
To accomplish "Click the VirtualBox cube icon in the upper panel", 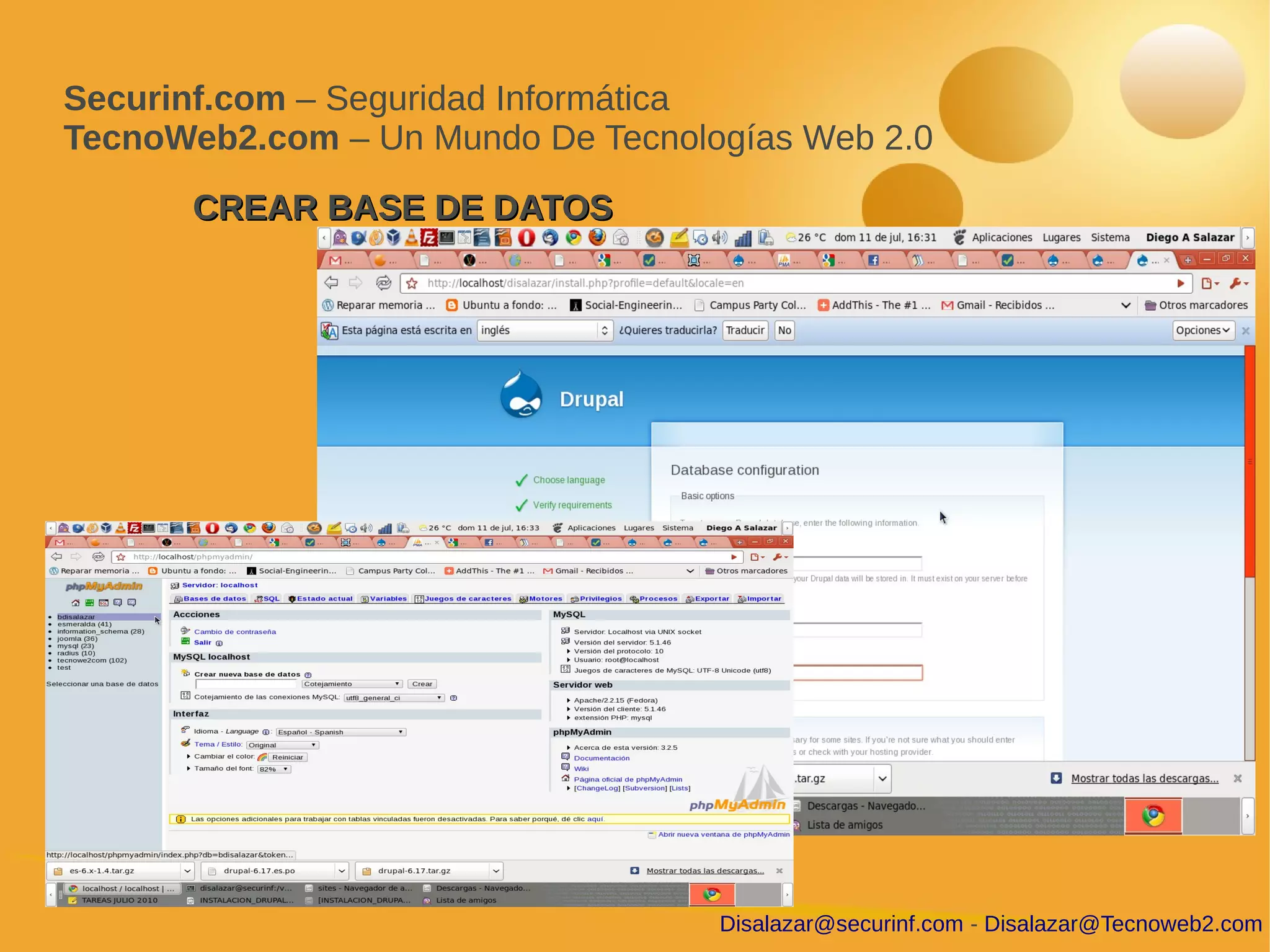I will coord(393,238).
